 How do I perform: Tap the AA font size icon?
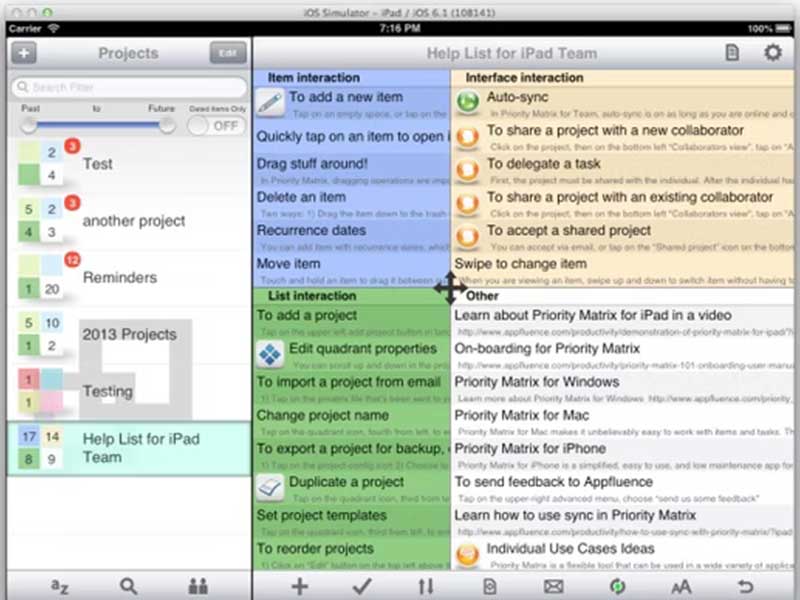pos(681,586)
